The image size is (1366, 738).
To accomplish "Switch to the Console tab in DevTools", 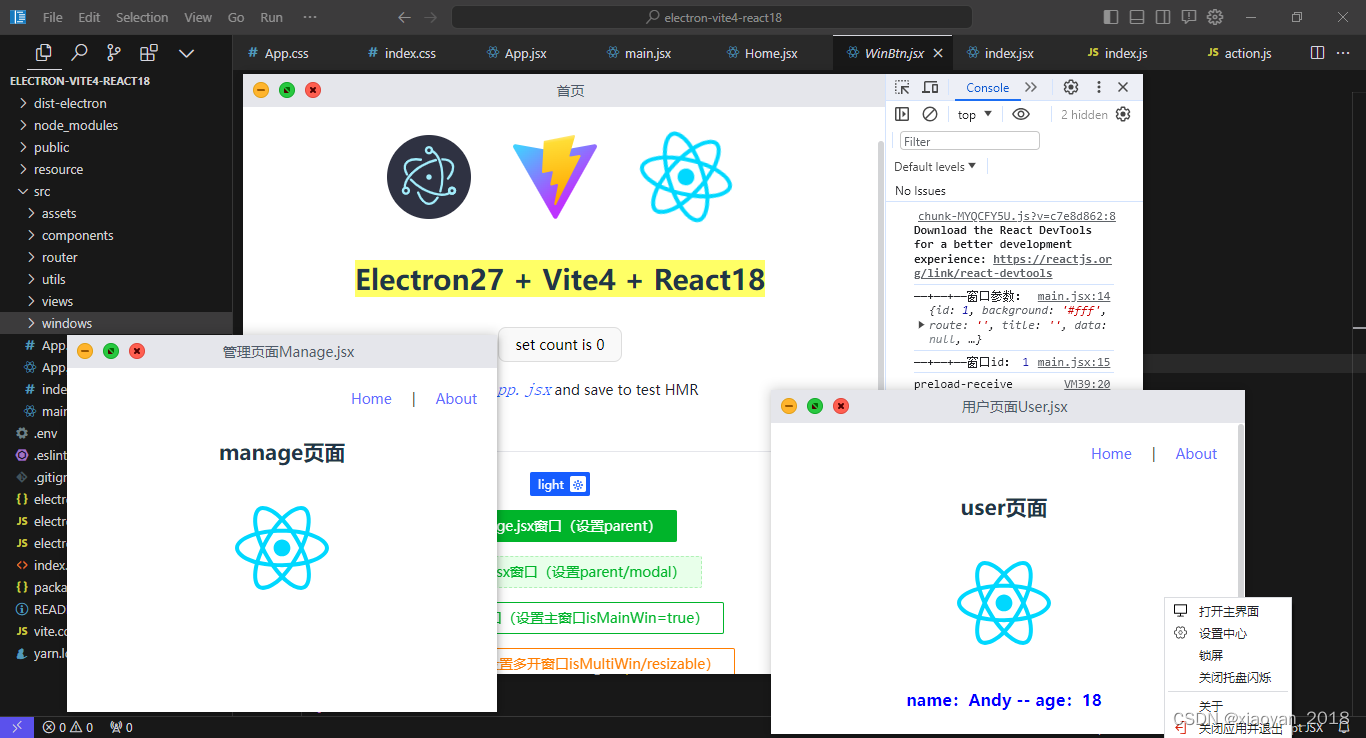I will coord(988,88).
